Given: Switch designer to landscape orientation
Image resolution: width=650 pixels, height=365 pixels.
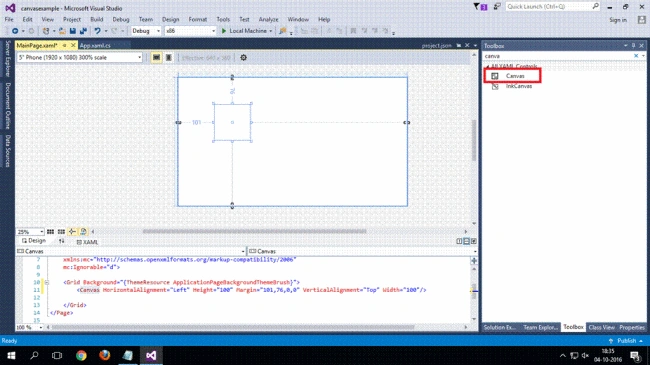Looking at the screenshot, I should [x=156, y=58].
